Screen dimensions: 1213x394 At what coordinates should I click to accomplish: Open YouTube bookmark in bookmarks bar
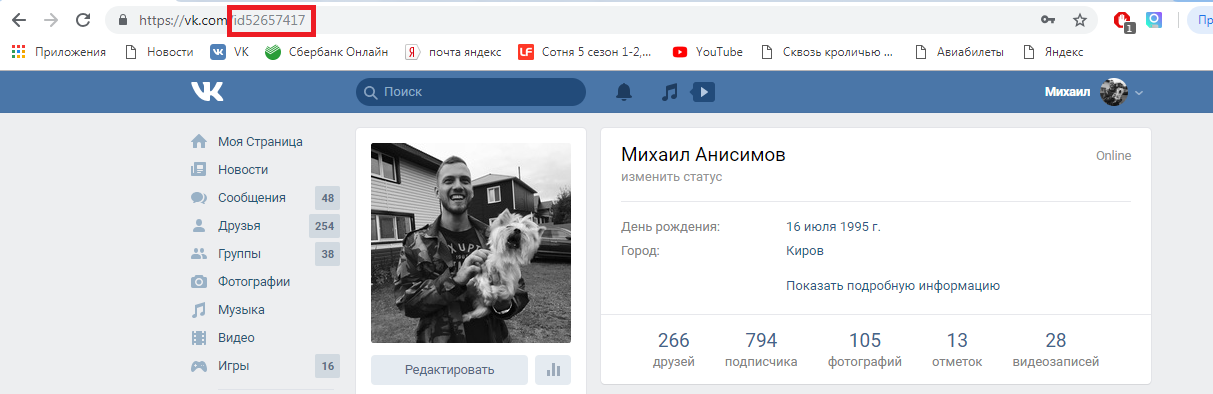click(x=708, y=51)
